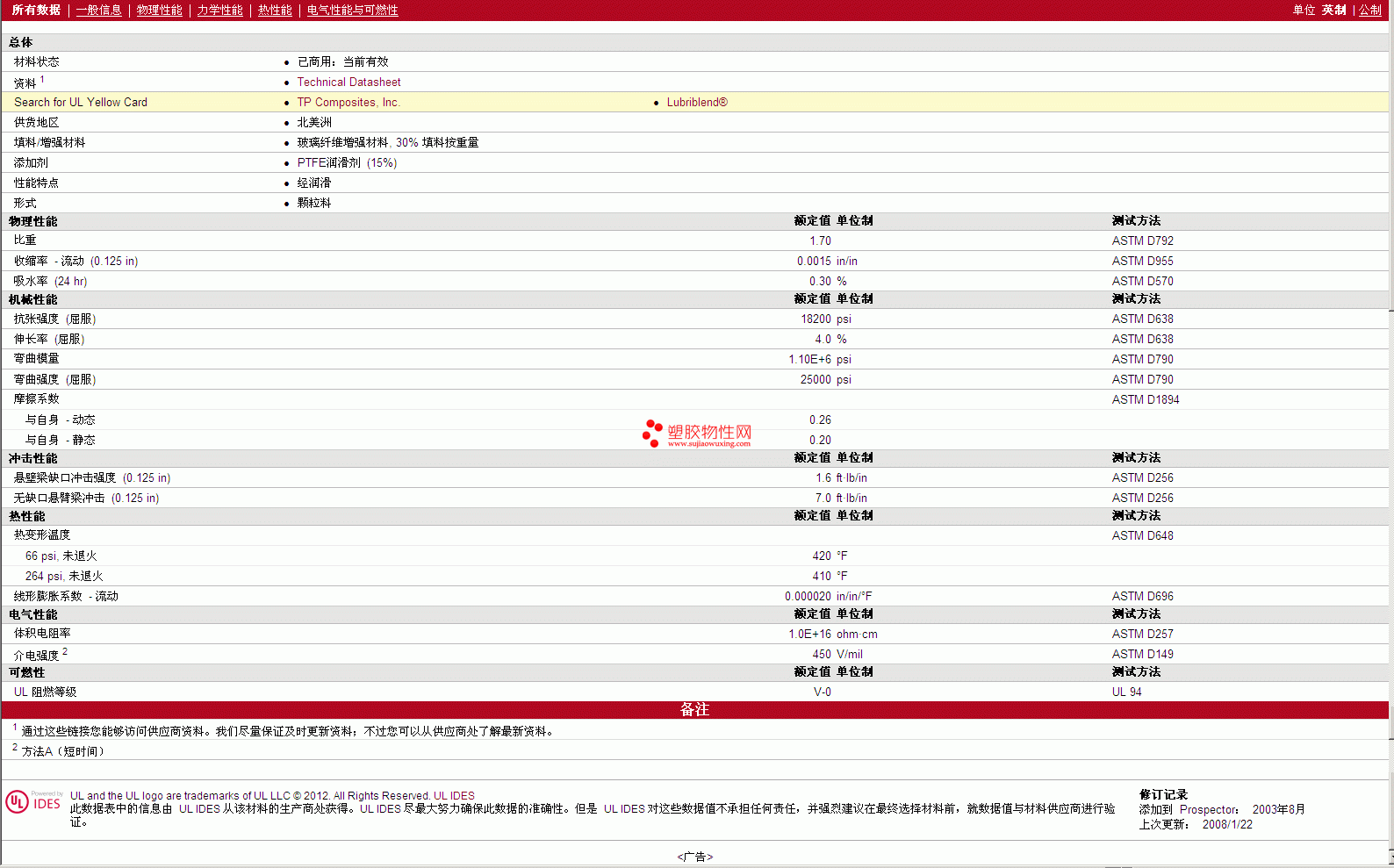
Task: Click Search for UL Yellow Card
Action: click(x=81, y=102)
